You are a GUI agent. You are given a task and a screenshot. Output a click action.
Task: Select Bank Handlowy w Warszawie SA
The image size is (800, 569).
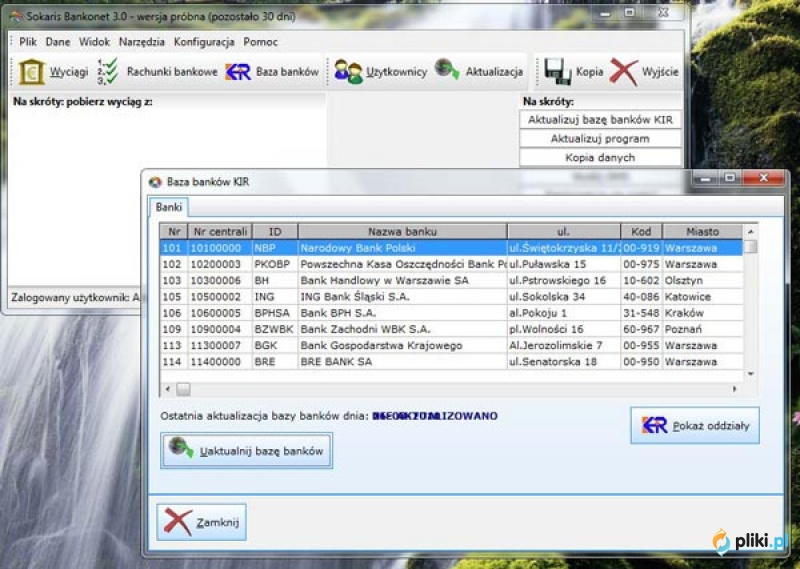pyautogui.click(x=452, y=280)
